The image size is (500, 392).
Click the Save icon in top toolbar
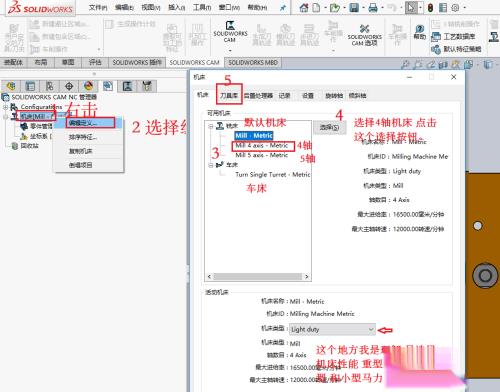coord(354,7)
